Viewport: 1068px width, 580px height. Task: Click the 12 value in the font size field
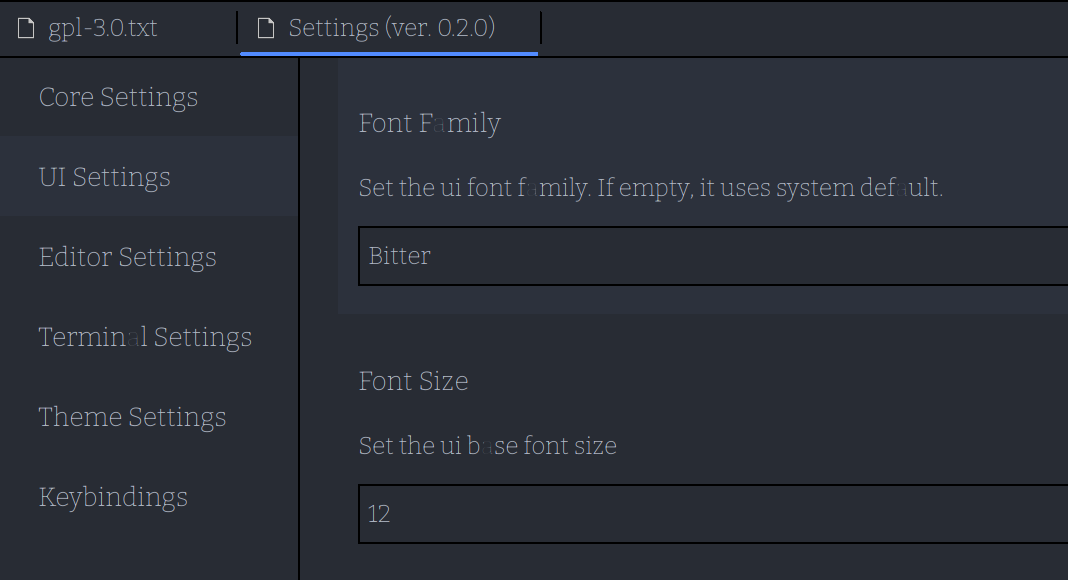pos(378,514)
